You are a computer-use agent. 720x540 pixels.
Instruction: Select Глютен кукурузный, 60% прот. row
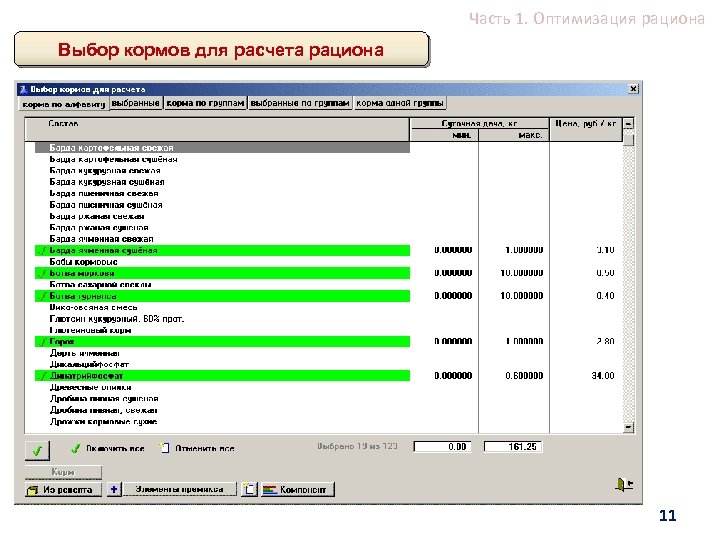click(x=222, y=319)
